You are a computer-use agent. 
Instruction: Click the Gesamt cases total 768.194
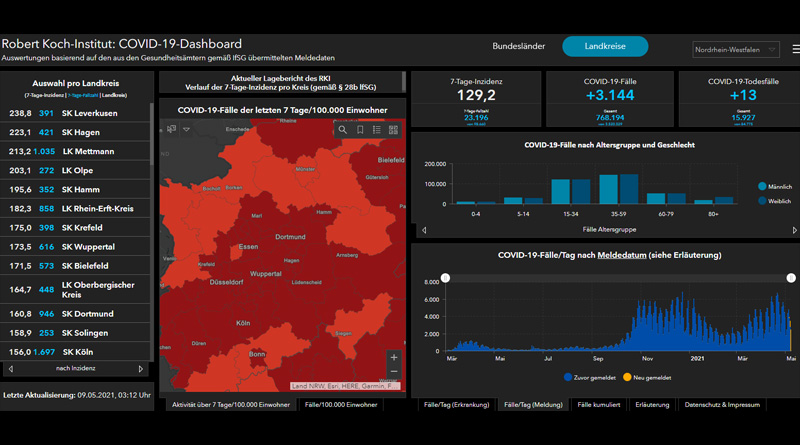[x=610, y=117]
